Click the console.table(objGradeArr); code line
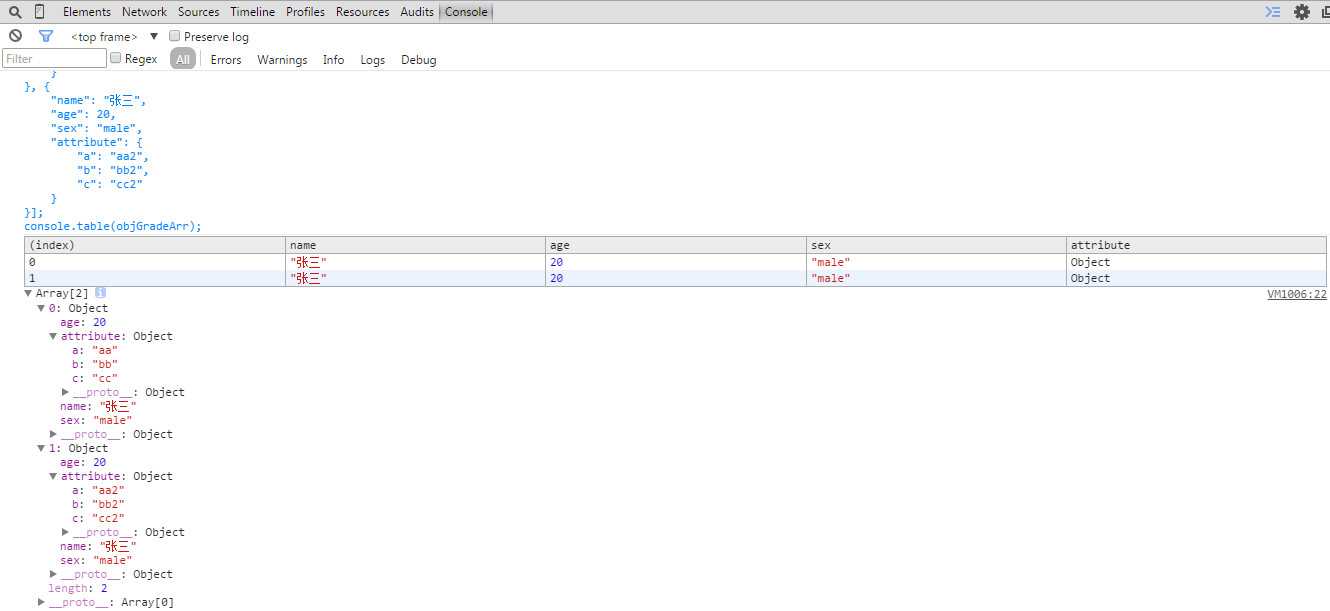The width and height of the screenshot is (1330, 611). [x=113, y=226]
